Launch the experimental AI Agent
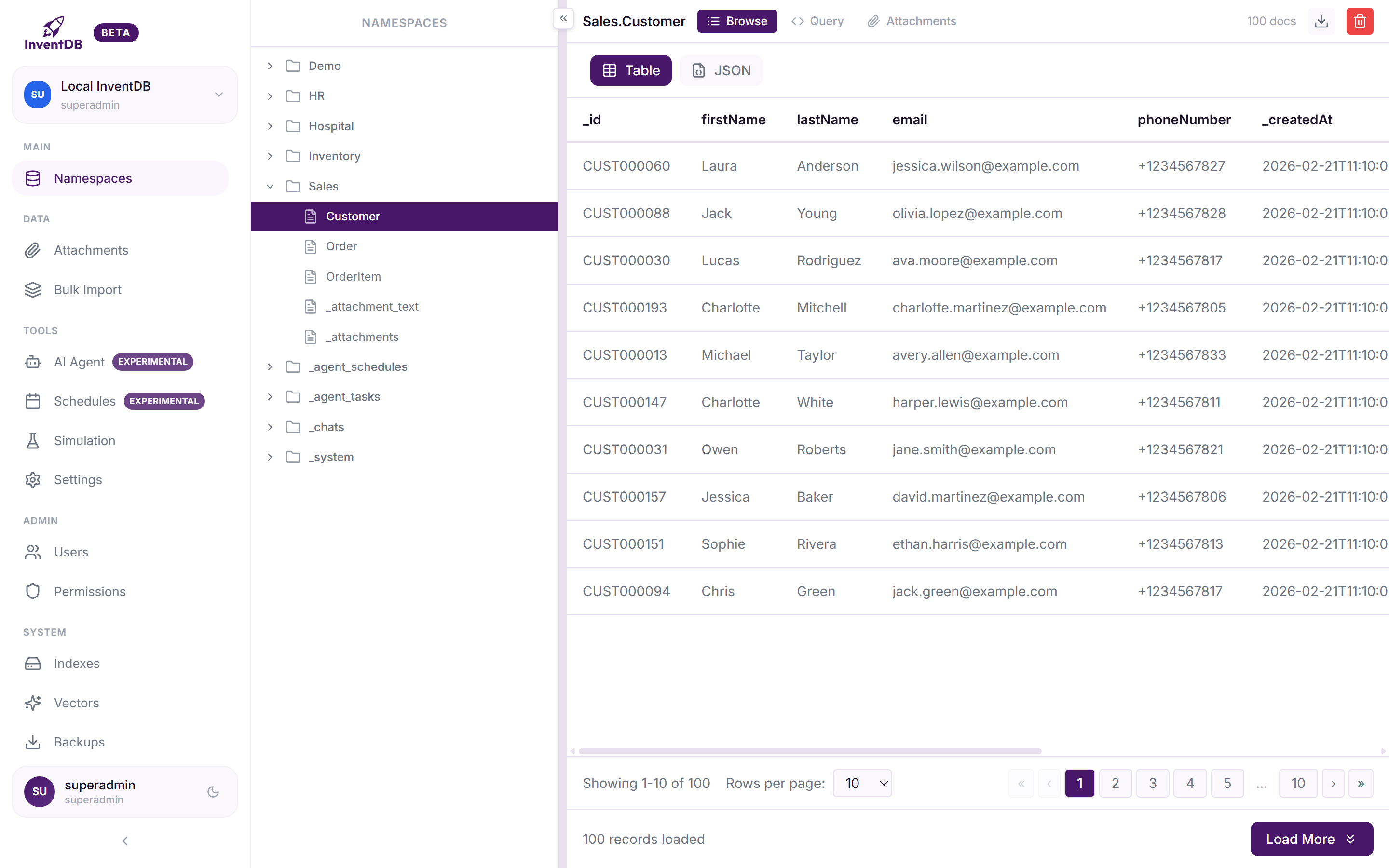This screenshot has width=1389, height=868. pyautogui.click(x=79, y=362)
